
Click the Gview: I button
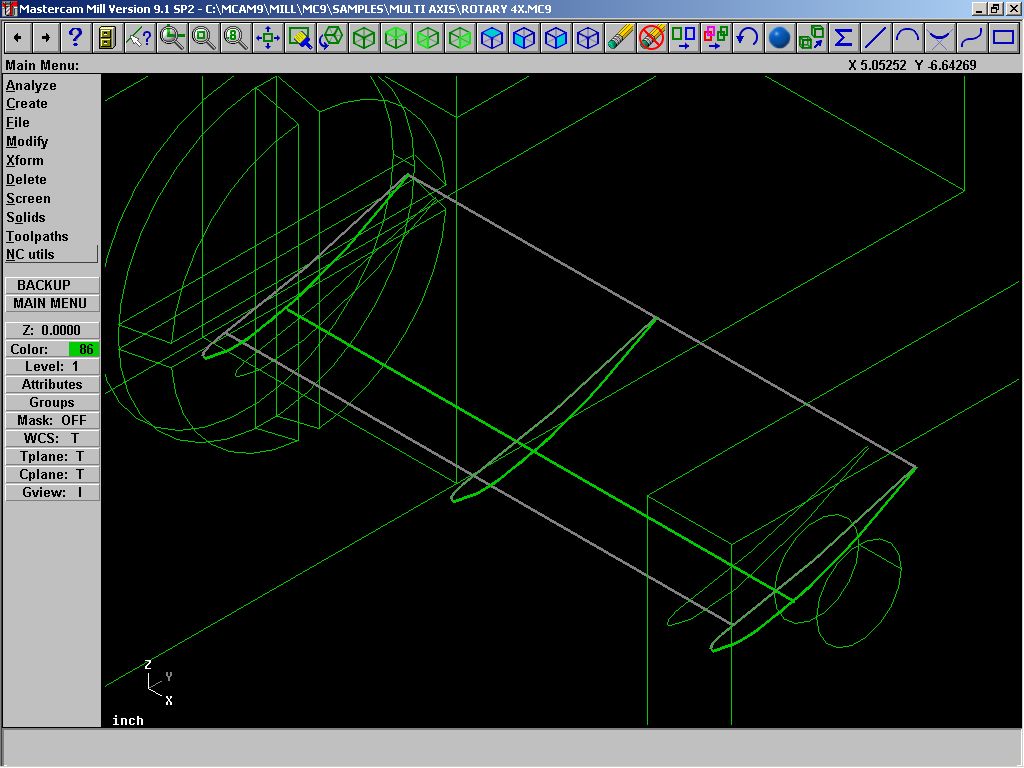52,492
